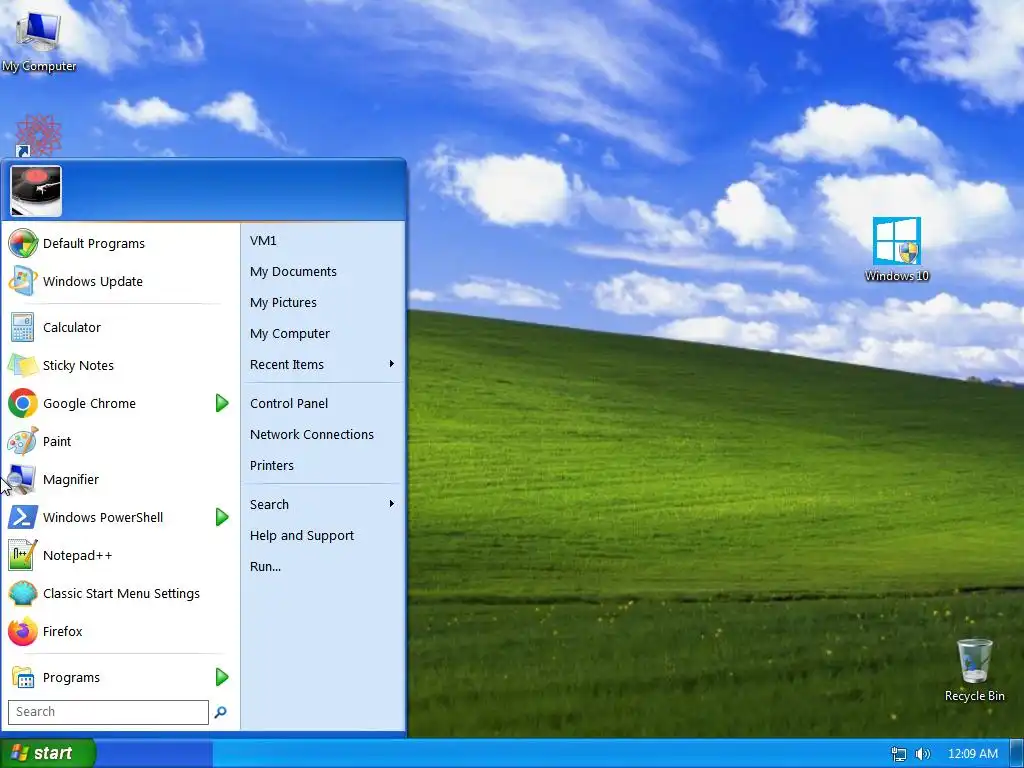
Task: Expand the Recent Items submenu arrow
Action: click(x=391, y=364)
